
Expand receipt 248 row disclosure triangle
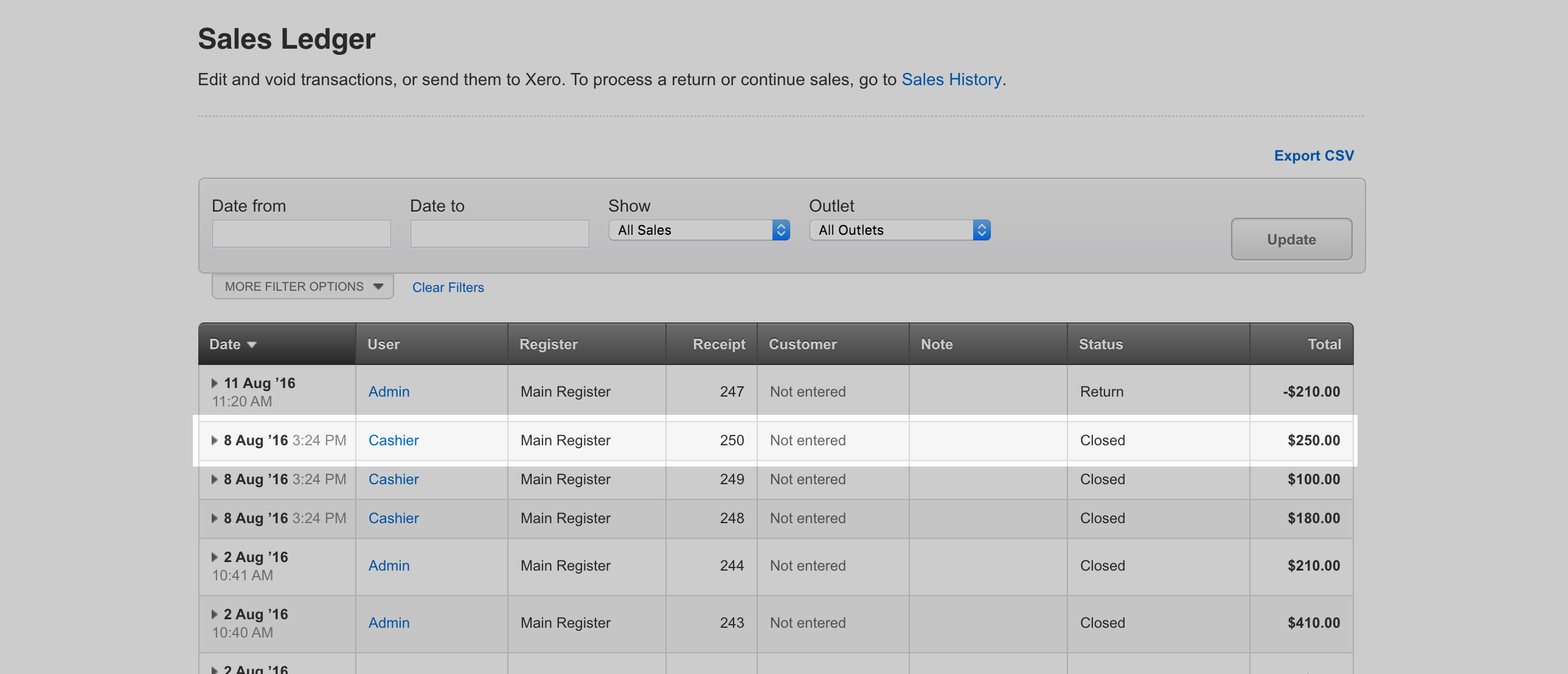pyautogui.click(x=214, y=518)
